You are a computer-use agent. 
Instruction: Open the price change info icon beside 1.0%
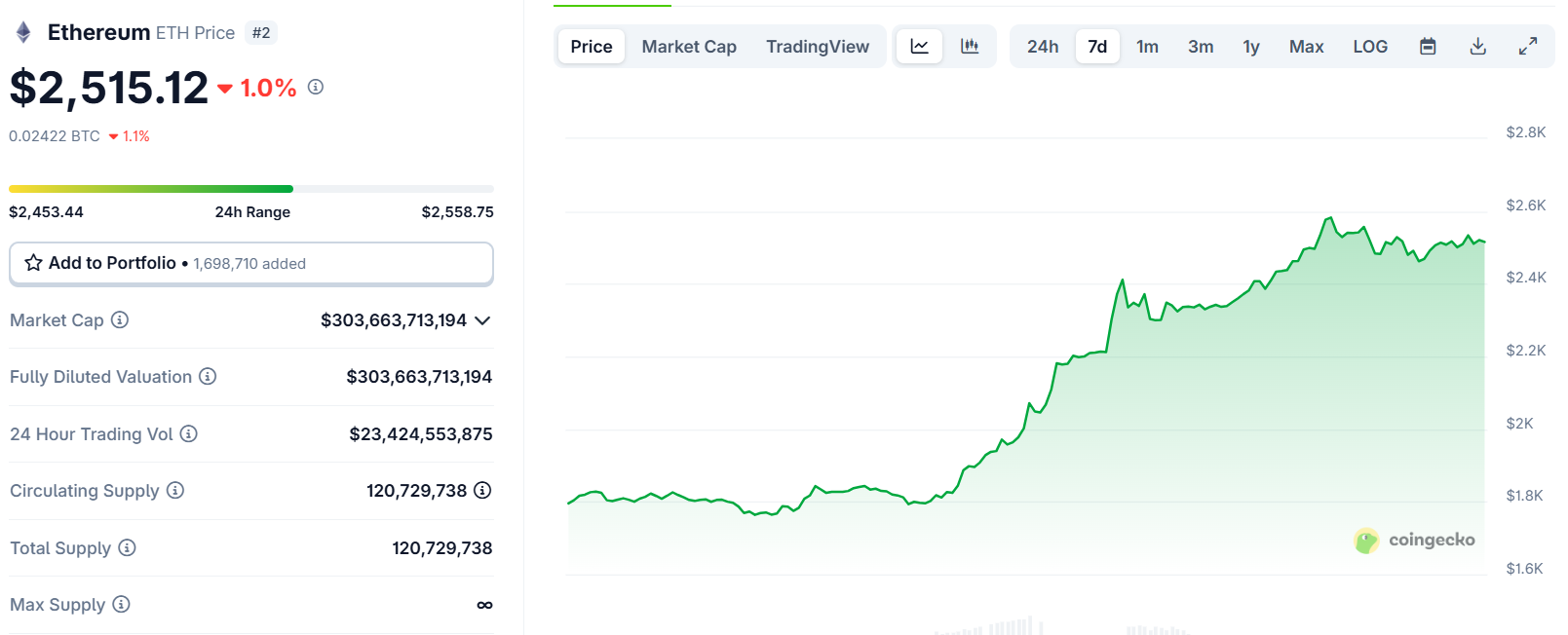(x=316, y=87)
